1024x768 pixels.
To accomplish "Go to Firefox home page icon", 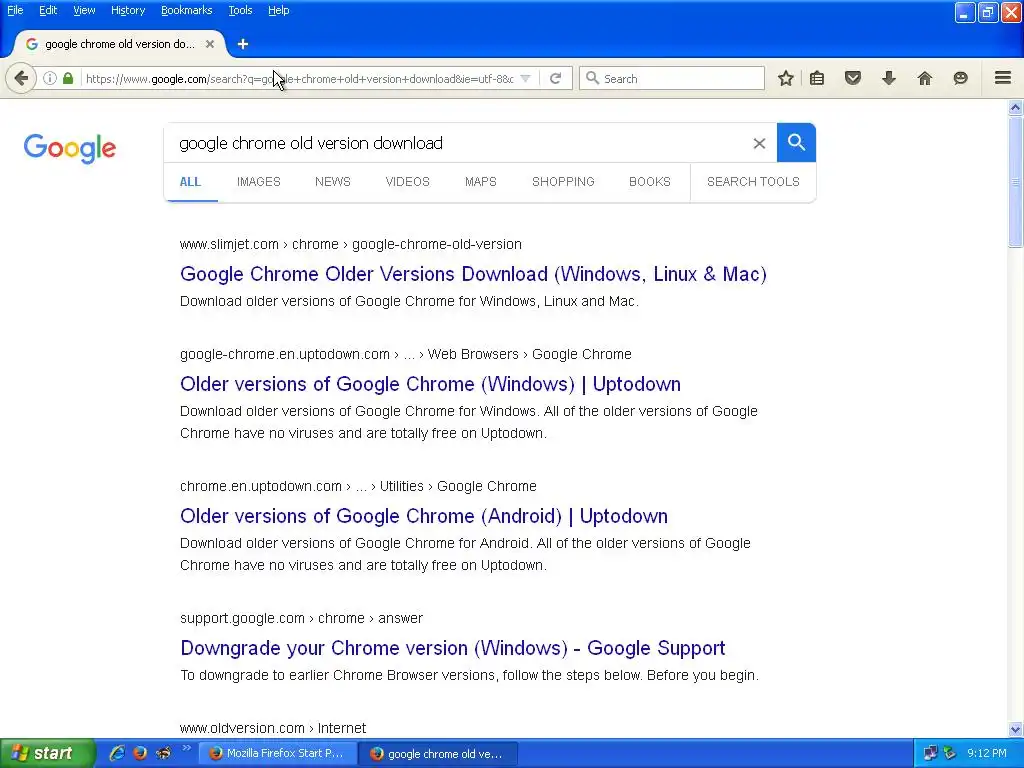I will click(925, 78).
